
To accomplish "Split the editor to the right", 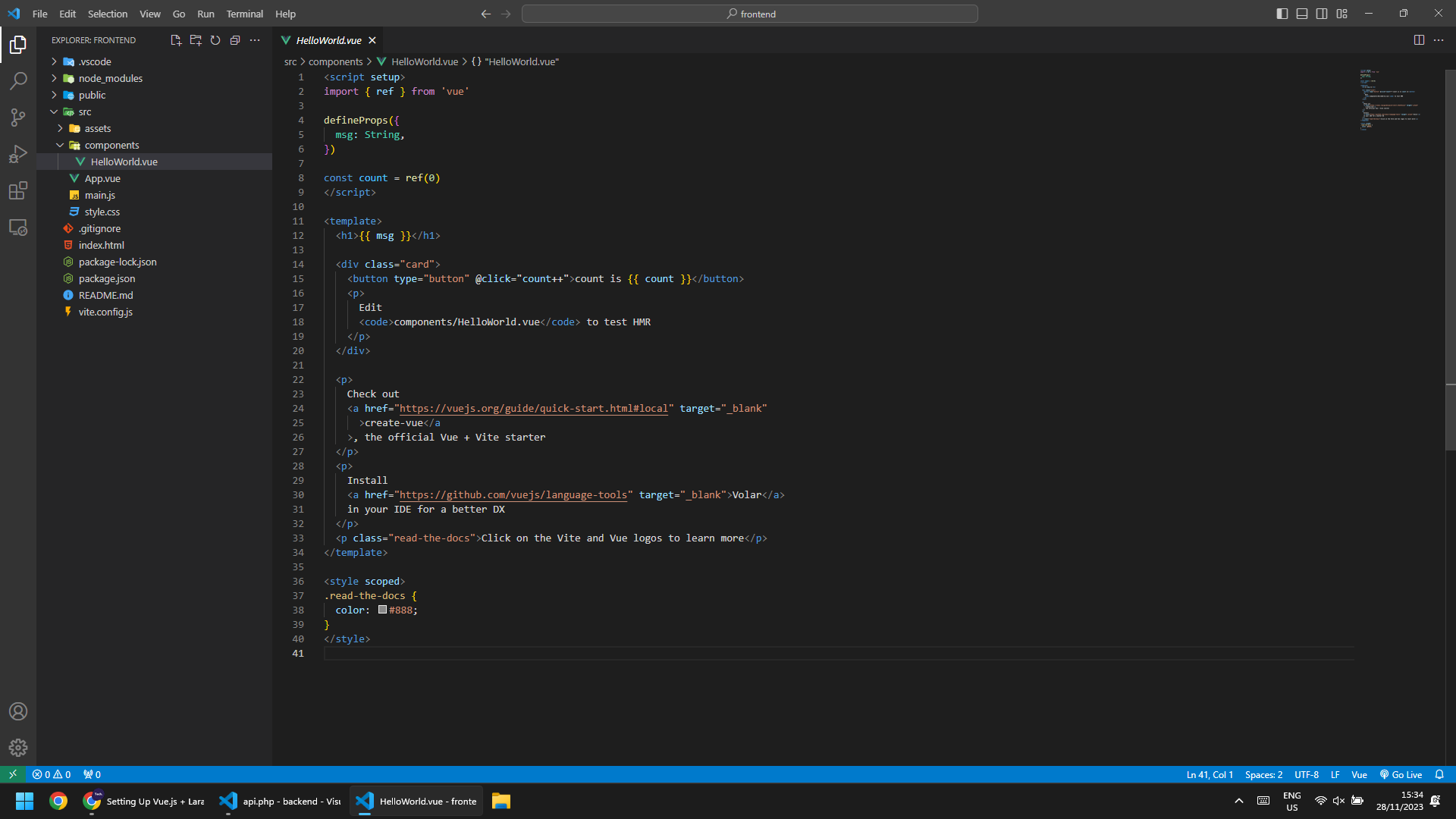I will click(1419, 40).
